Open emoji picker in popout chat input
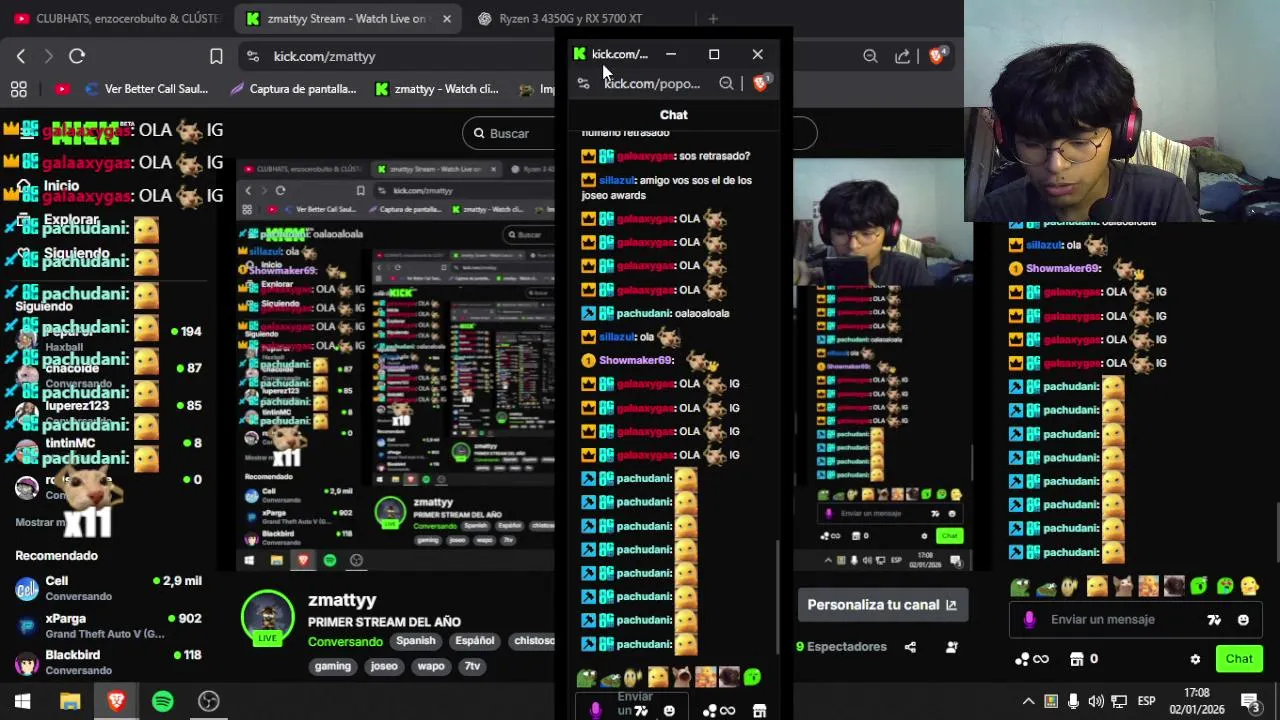Image resolution: width=1280 pixels, height=720 pixels. pos(669,711)
